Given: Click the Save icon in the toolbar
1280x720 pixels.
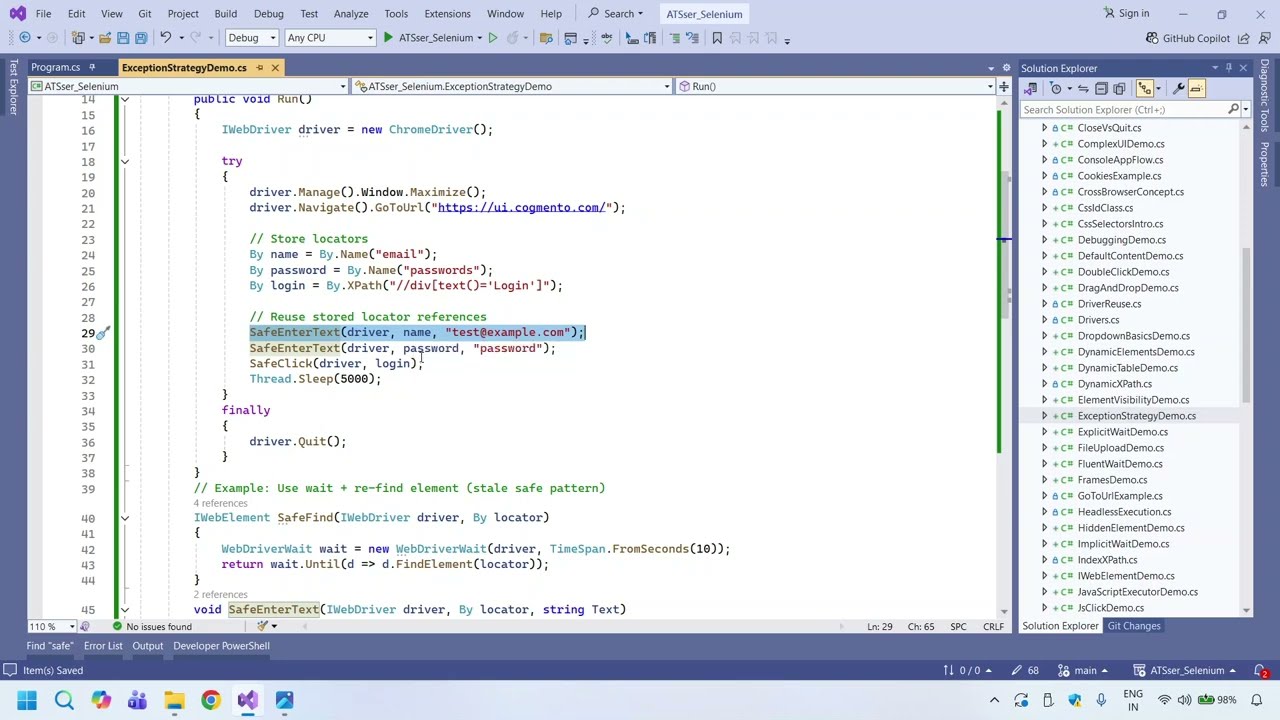Looking at the screenshot, I should [x=123, y=38].
